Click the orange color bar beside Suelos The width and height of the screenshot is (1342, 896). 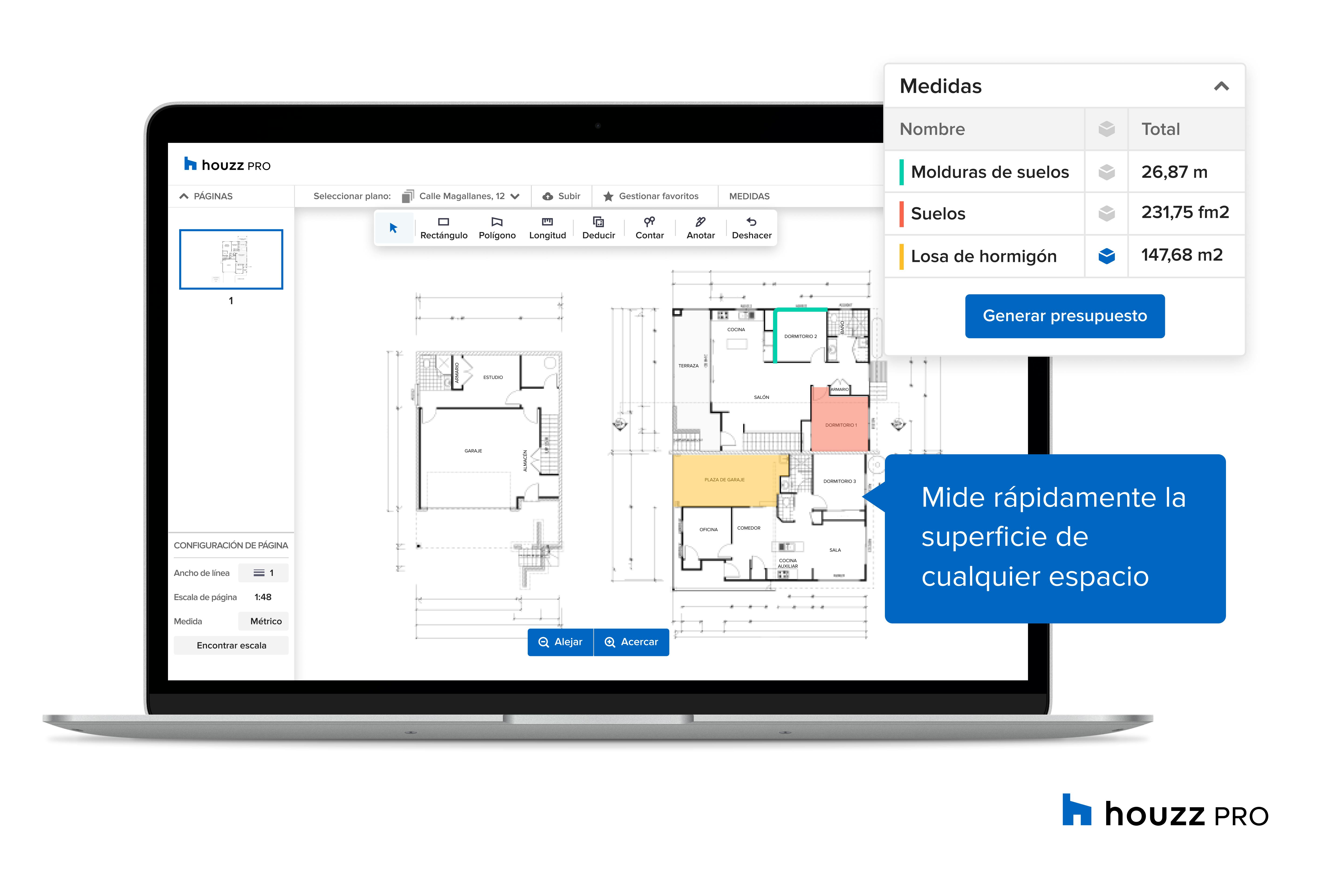click(901, 213)
